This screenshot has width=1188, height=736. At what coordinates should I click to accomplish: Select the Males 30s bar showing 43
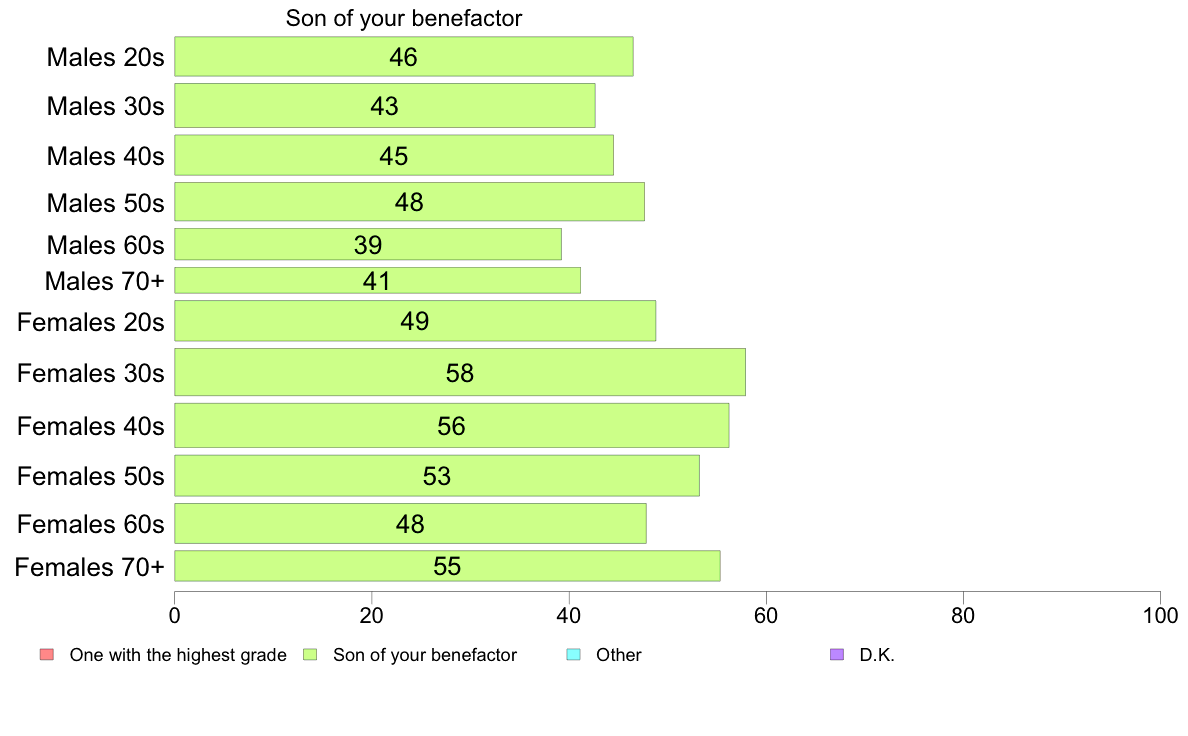click(385, 105)
